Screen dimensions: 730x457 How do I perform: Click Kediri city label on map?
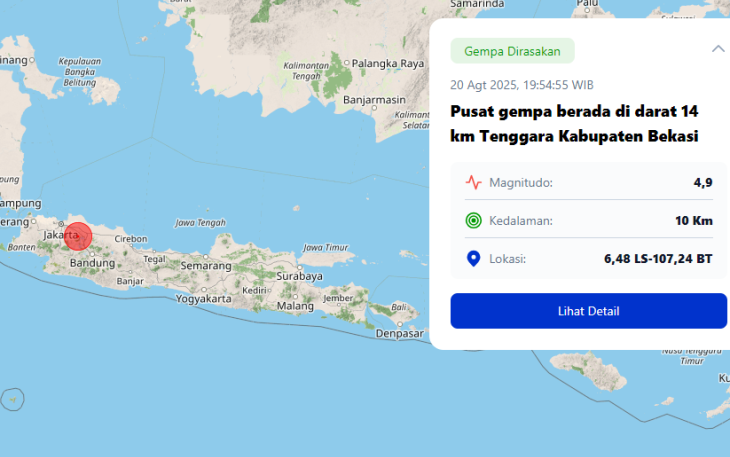tap(254, 290)
